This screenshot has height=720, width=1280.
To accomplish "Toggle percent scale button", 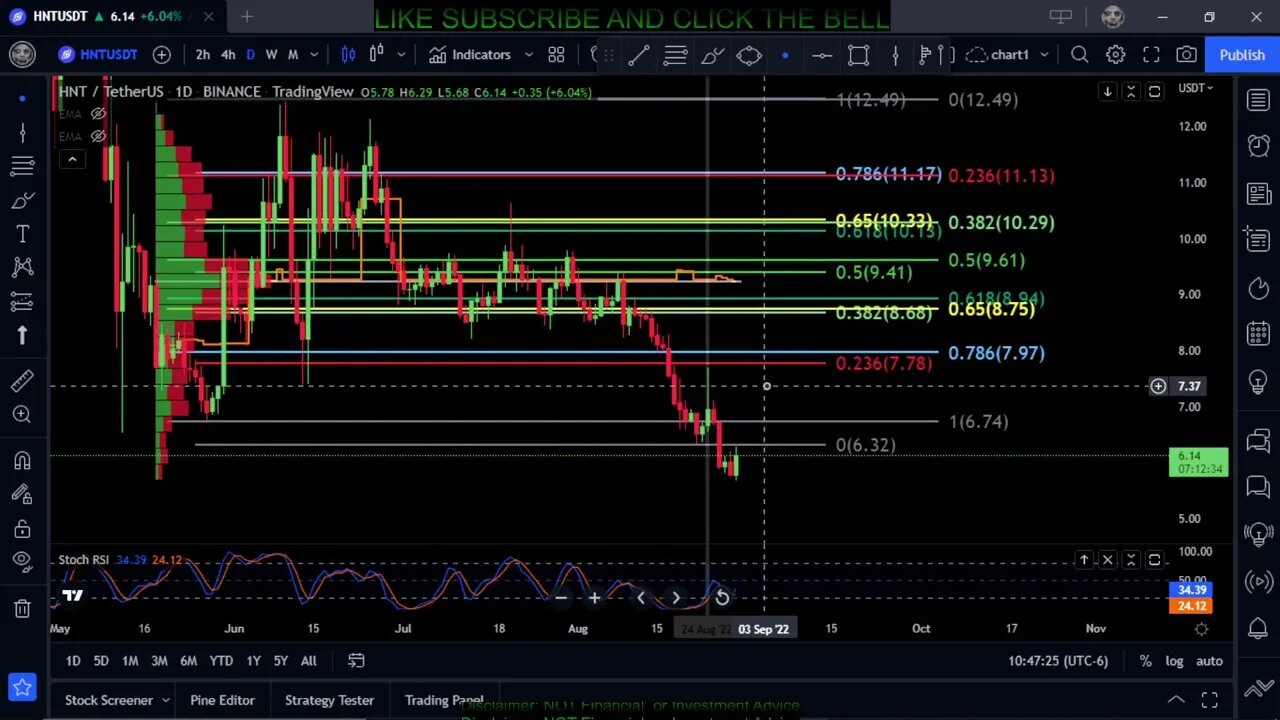I will coord(1145,661).
